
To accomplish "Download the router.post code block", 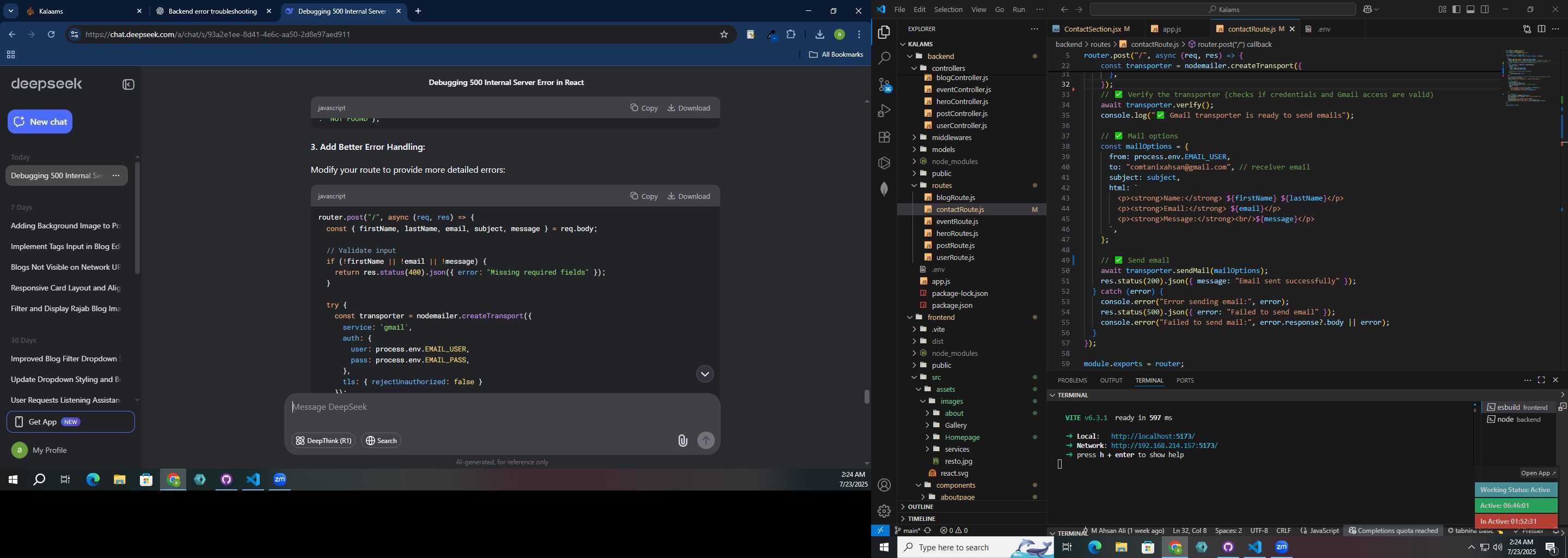I will (689, 196).
